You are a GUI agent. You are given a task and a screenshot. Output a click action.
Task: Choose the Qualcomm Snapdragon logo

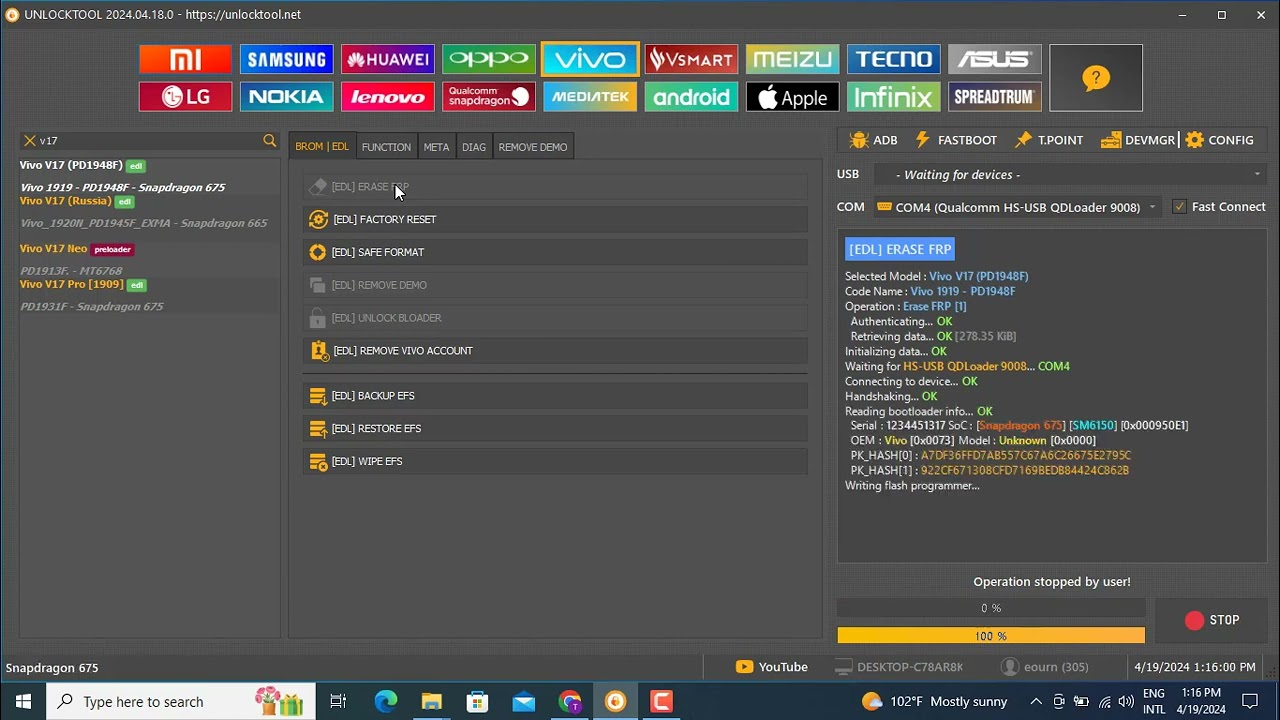pyautogui.click(x=489, y=97)
